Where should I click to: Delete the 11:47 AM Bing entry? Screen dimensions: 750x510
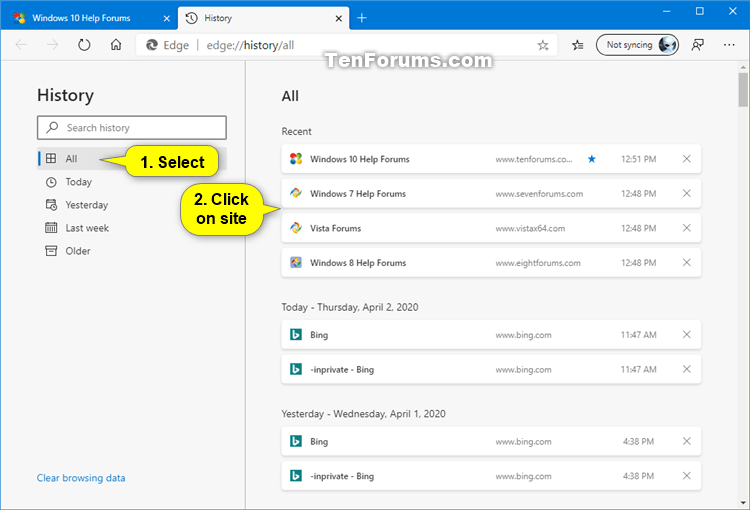(x=686, y=335)
